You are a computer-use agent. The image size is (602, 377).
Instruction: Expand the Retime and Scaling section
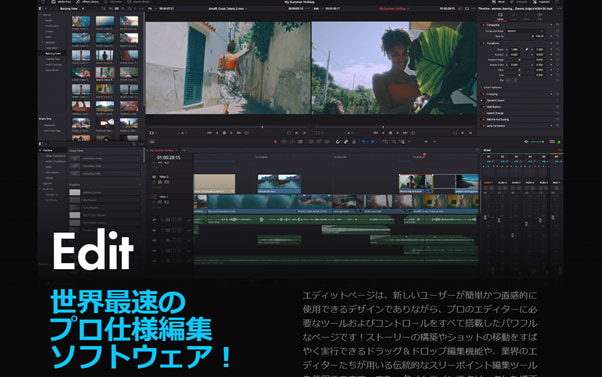pyautogui.click(x=498, y=120)
